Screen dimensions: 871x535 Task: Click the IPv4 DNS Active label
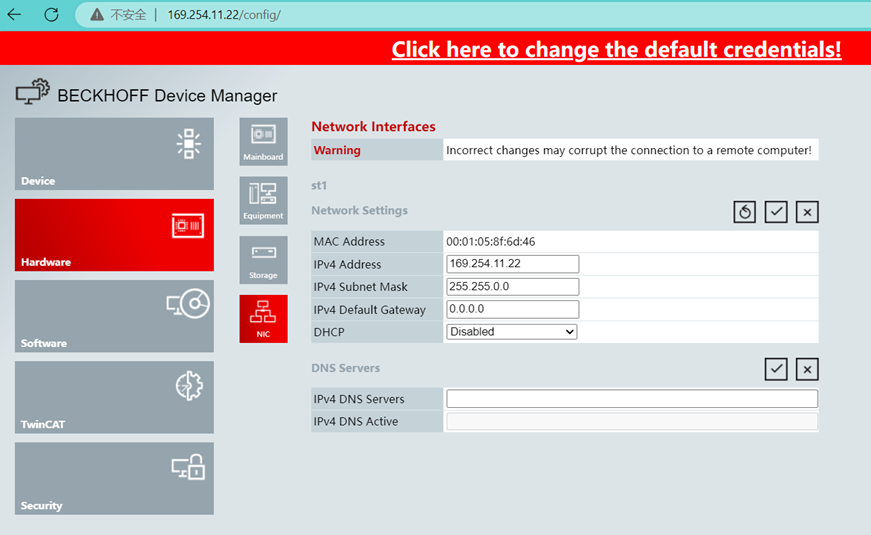[x=356, y=422]
